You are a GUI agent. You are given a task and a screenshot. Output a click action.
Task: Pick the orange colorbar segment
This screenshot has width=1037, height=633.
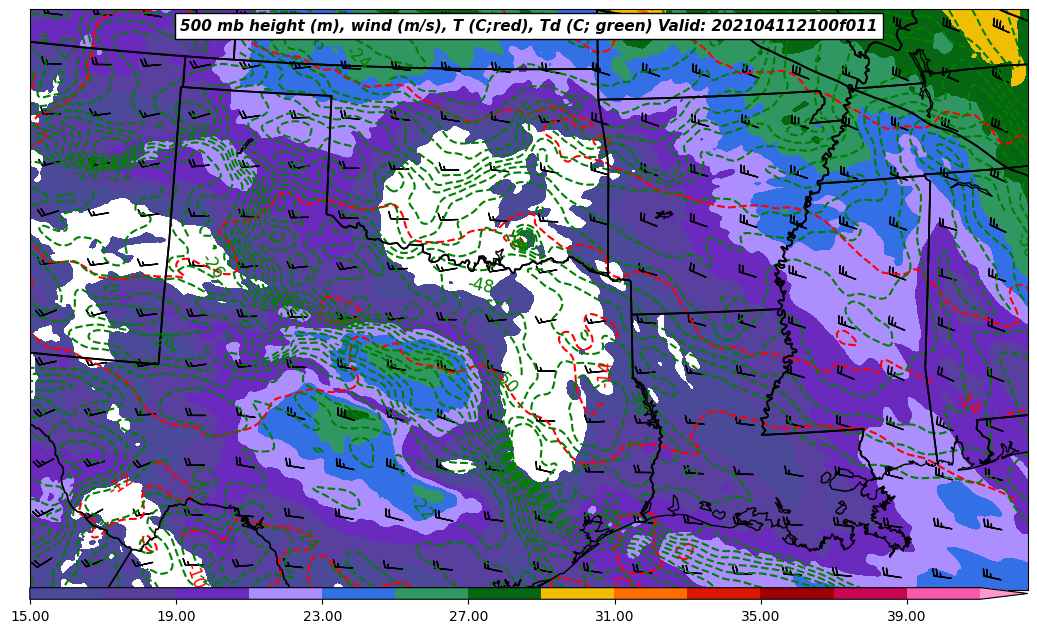(650, 593)
